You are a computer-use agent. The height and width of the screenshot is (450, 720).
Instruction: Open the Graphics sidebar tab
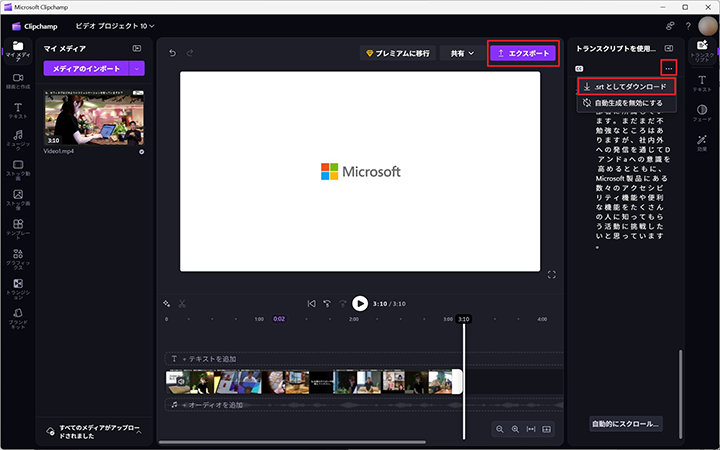click(x=18, y=259)
